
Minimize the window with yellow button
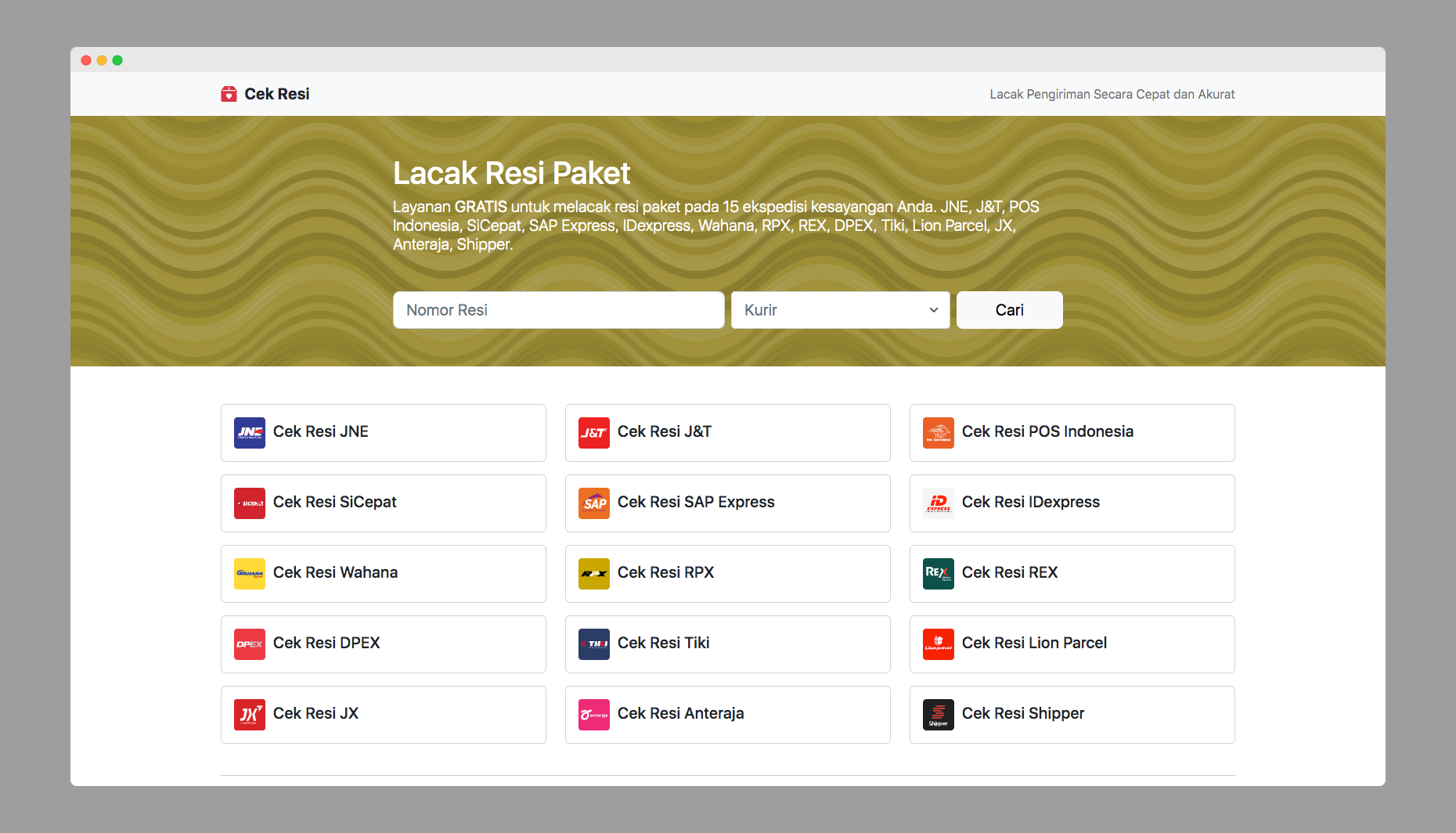pos(102,60)
